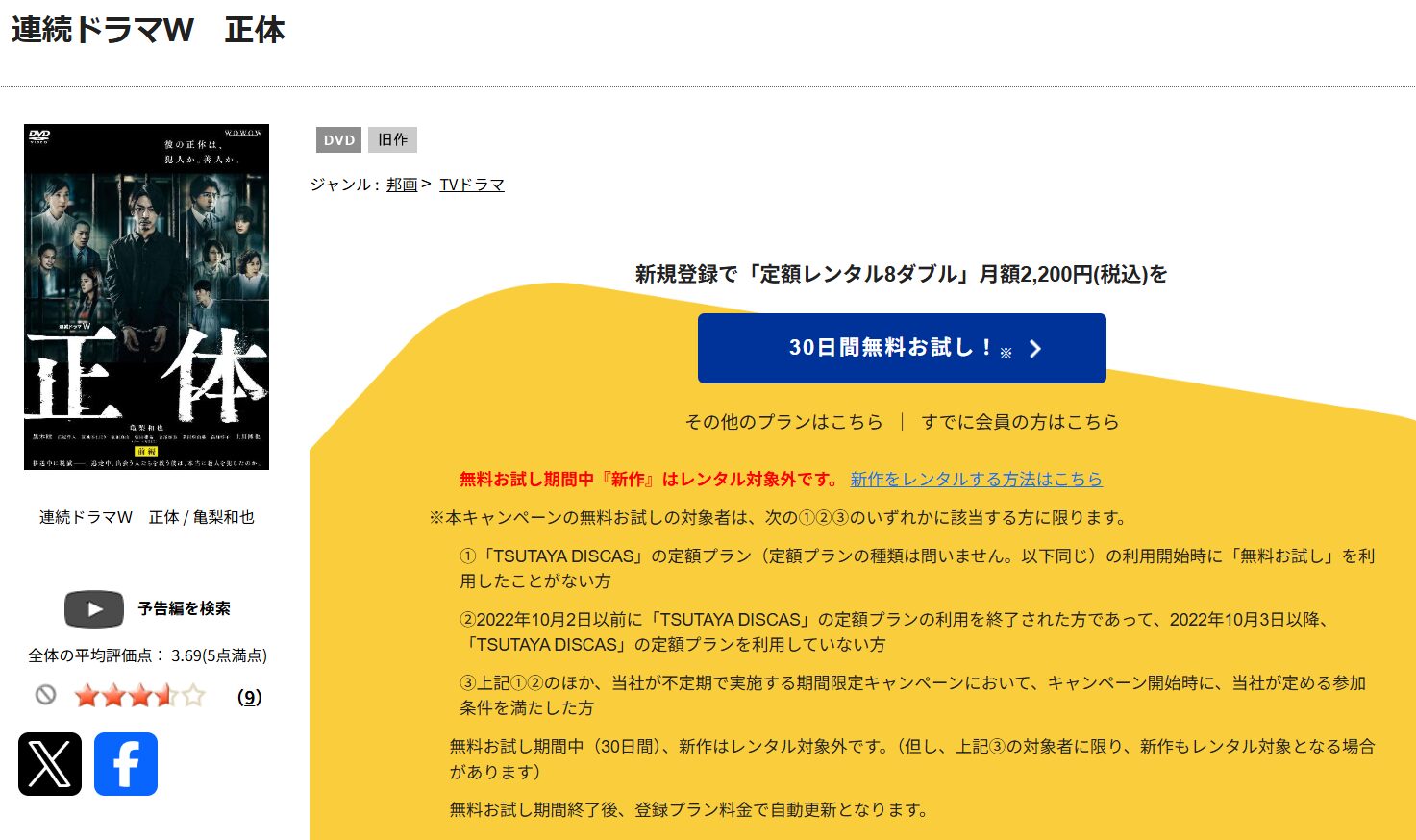Click the 旧作 badge

coord(392,140)
